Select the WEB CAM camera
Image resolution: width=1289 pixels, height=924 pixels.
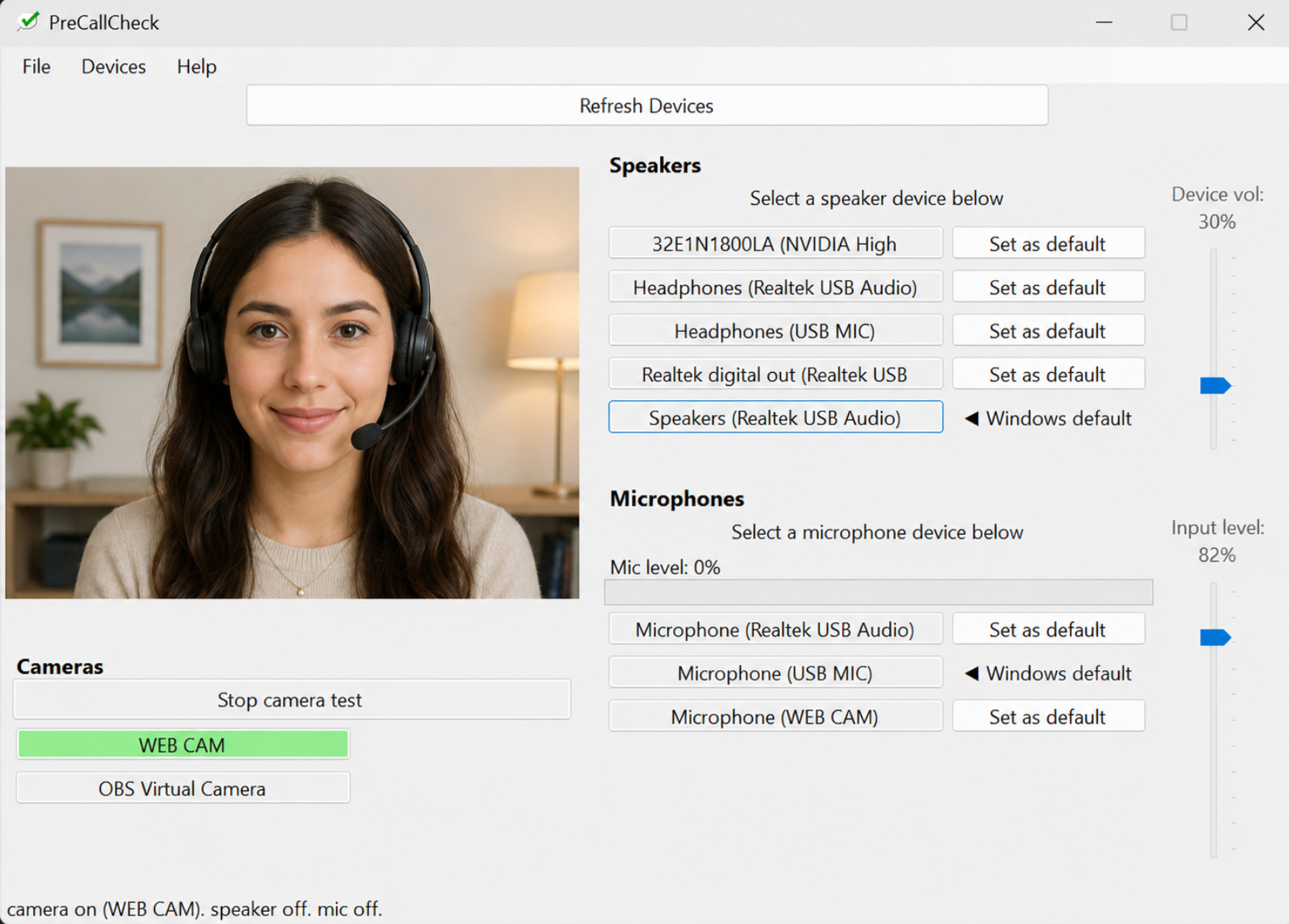[x=183, y=744]
